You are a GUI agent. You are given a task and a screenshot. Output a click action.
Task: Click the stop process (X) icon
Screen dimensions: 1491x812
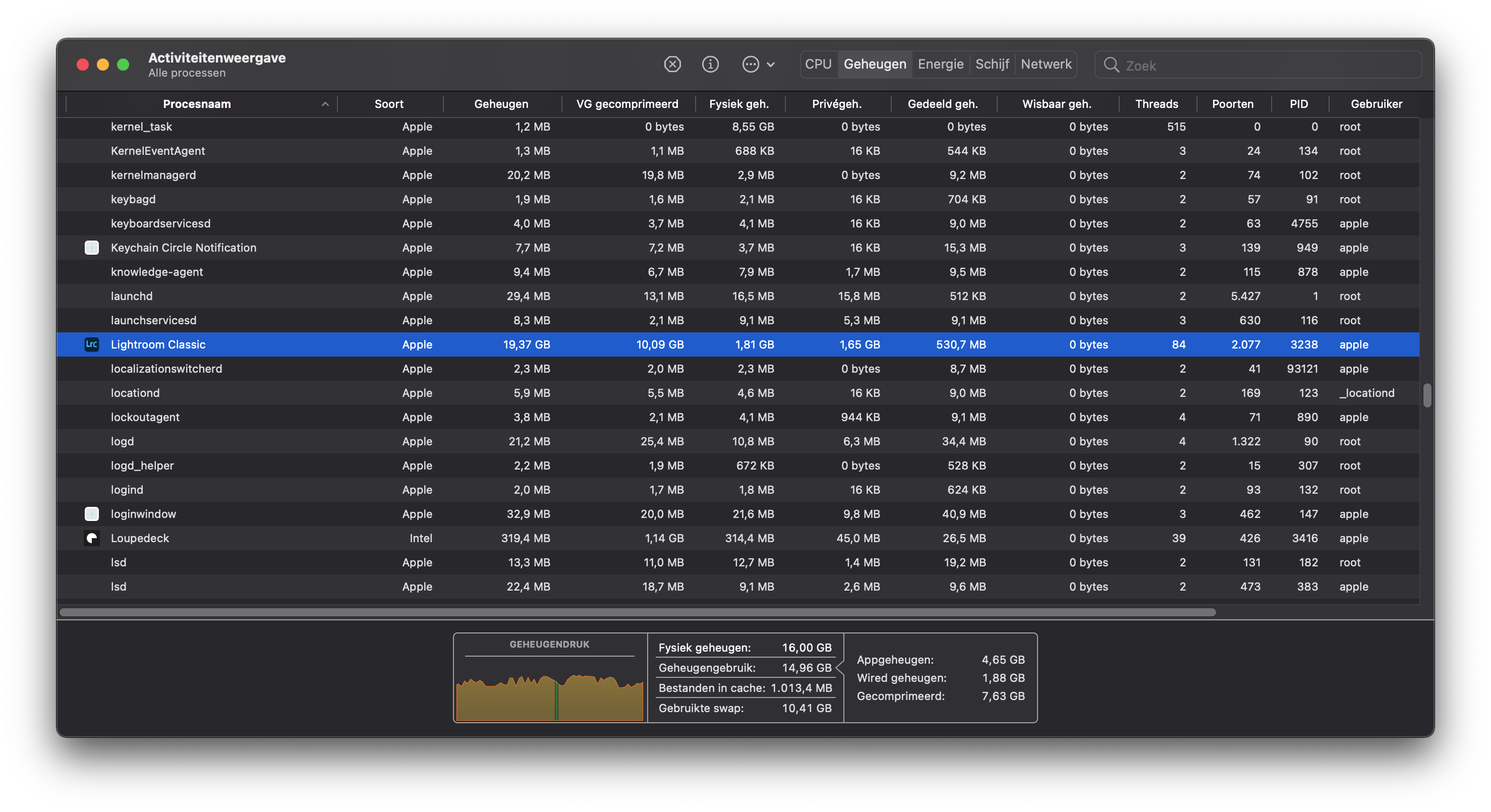pyautogui.click(x=672, y=64)
